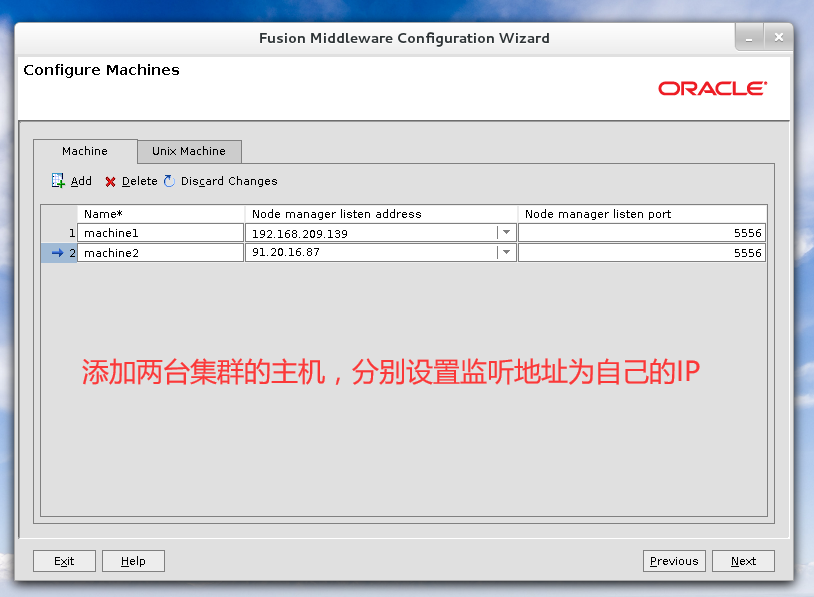
Task: Edit the machine2 name field
Action: (160, 253)
